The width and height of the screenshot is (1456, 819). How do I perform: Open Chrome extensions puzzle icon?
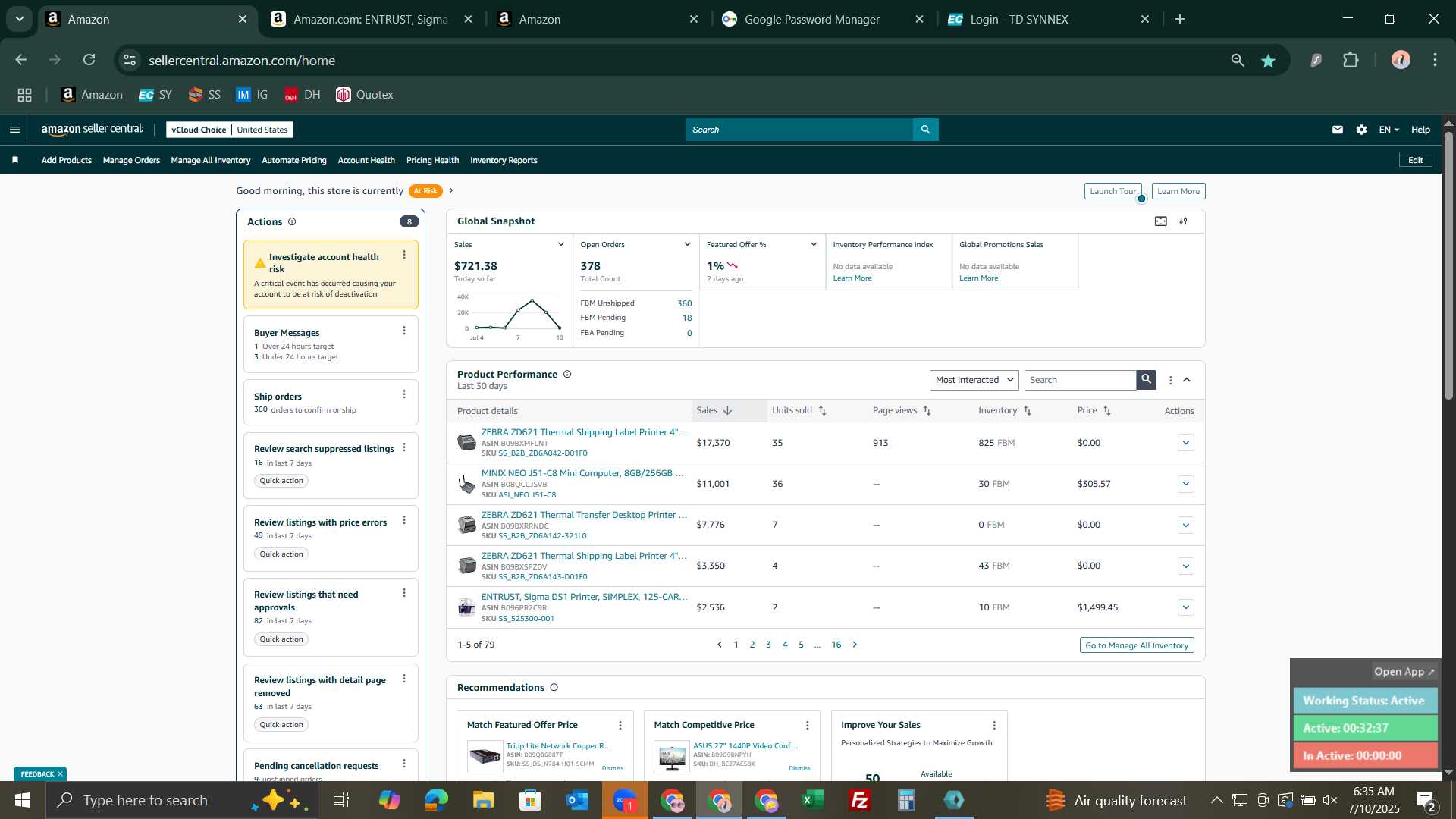pos(1351,60)
